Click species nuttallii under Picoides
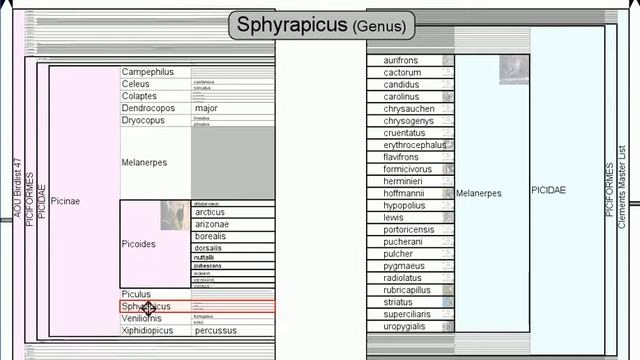Viewport: 640px width, 360px height. point(233,258)
